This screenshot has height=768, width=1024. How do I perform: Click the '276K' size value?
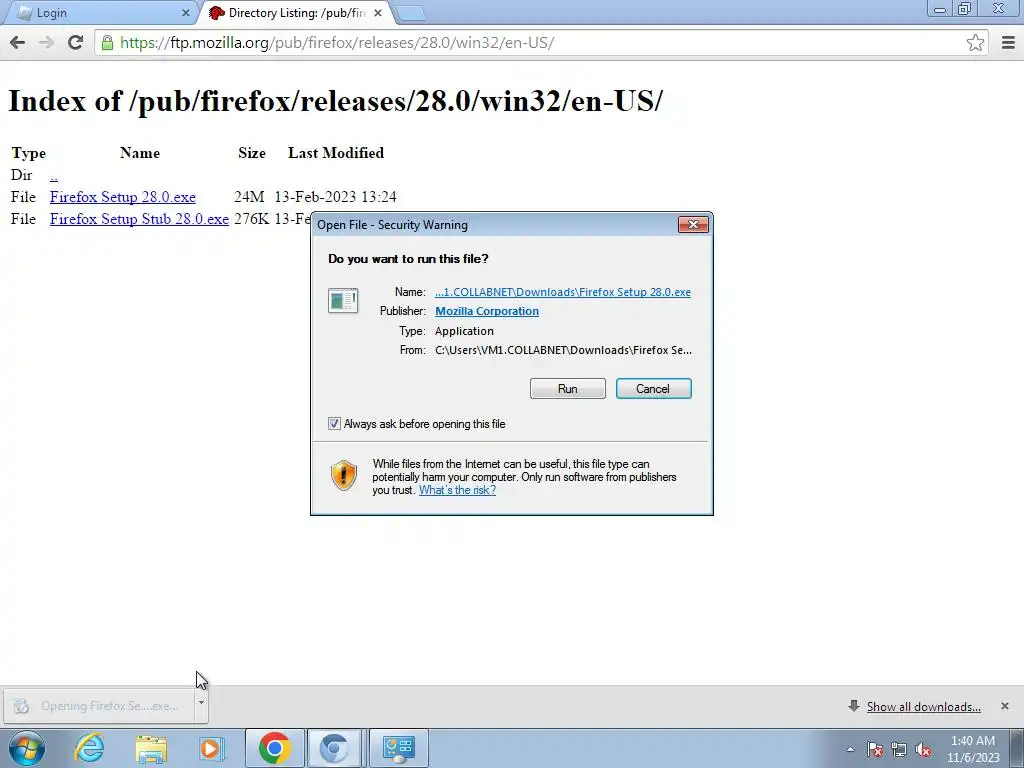click(x=251, y=219)
